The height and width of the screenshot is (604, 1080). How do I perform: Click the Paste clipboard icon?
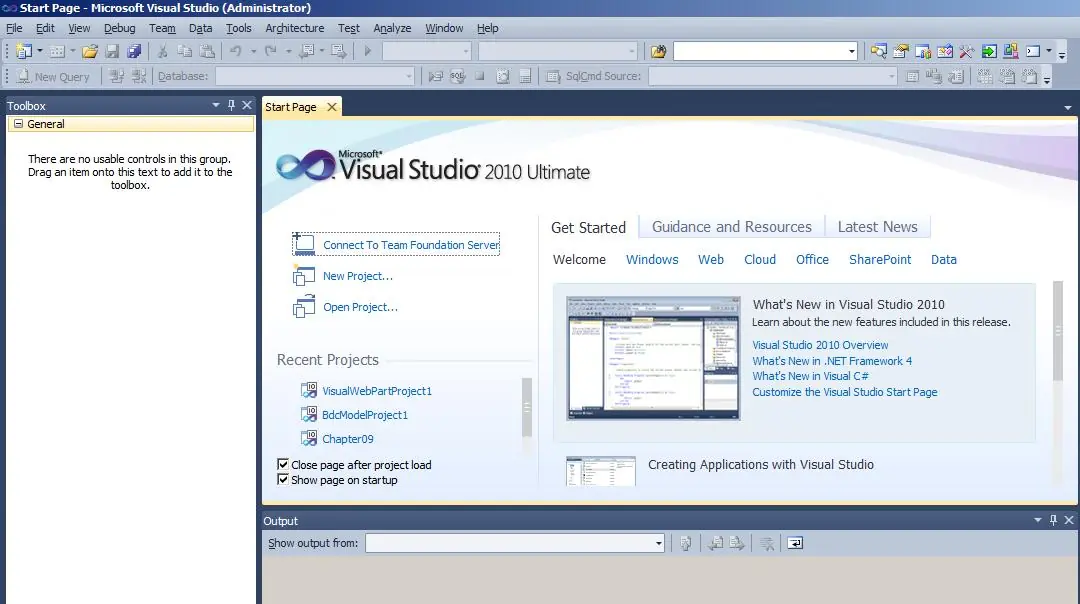coord(207,51)
